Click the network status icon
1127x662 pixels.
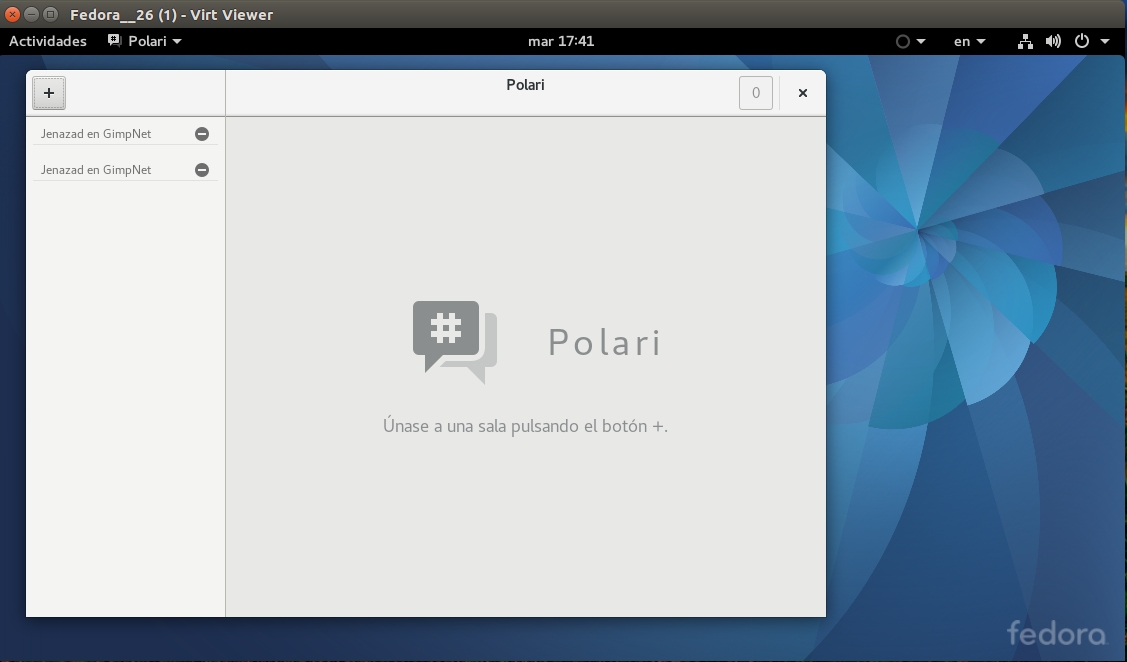point(1026,42)
